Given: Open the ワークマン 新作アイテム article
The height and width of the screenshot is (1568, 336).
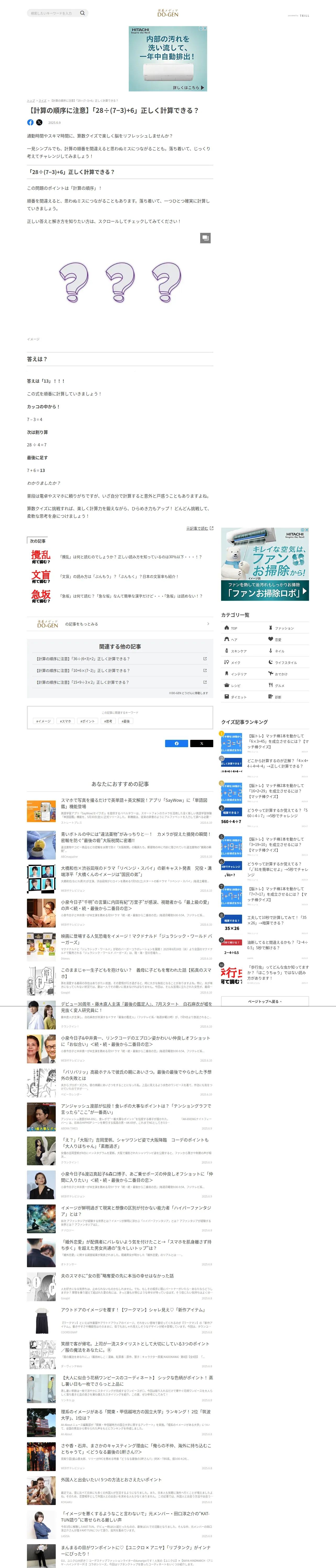Looking at the screenshot, I should click(x=120, y=1320).
